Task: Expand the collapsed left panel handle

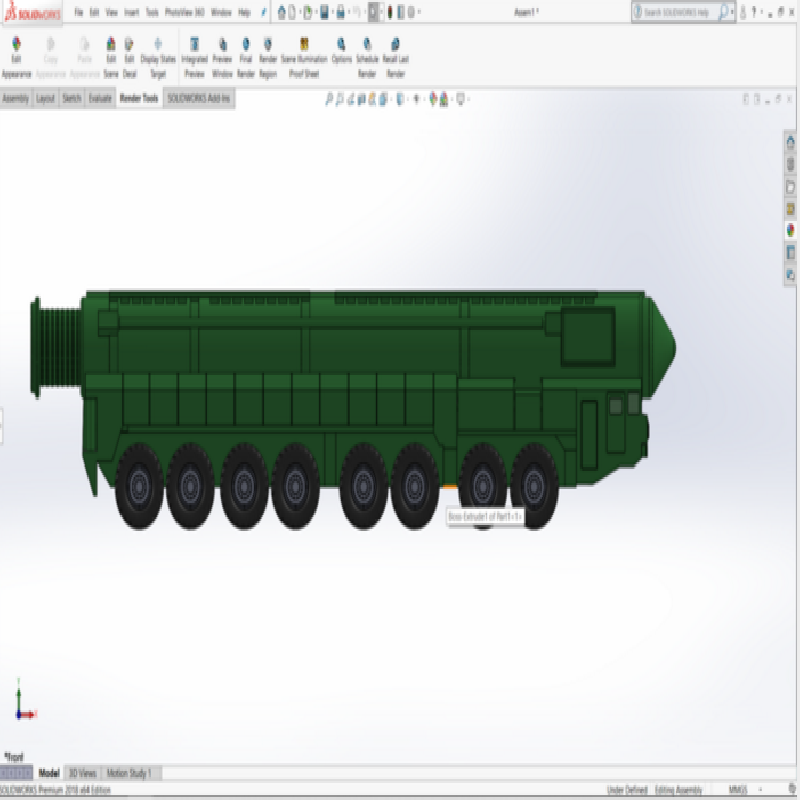Action: 2,426
